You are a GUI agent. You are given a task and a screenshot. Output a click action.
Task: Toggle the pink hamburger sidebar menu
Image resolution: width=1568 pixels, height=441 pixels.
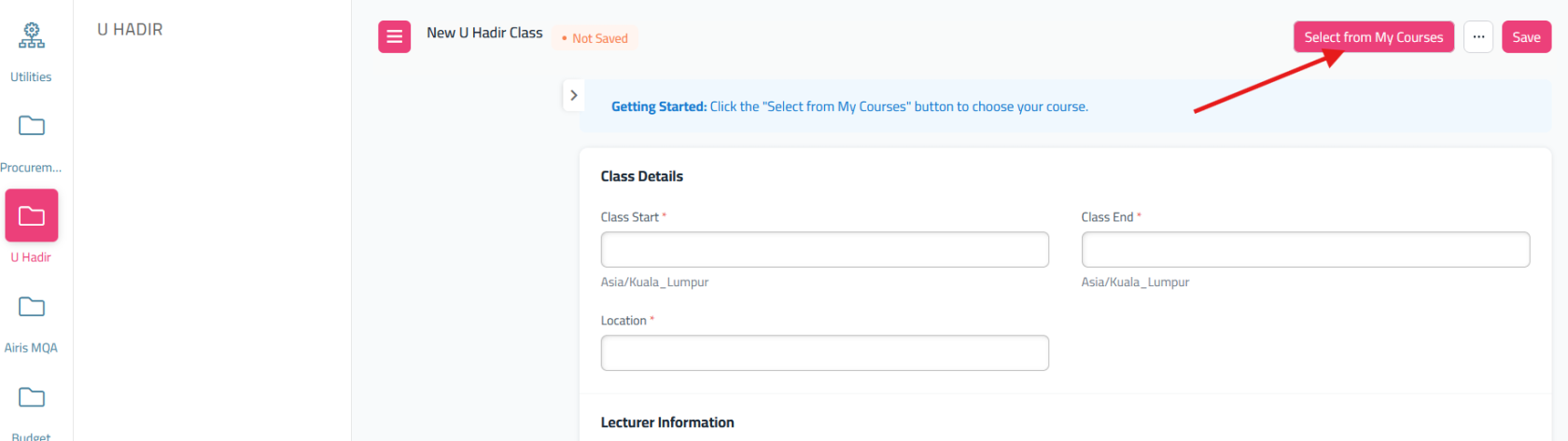pos(394,37)
